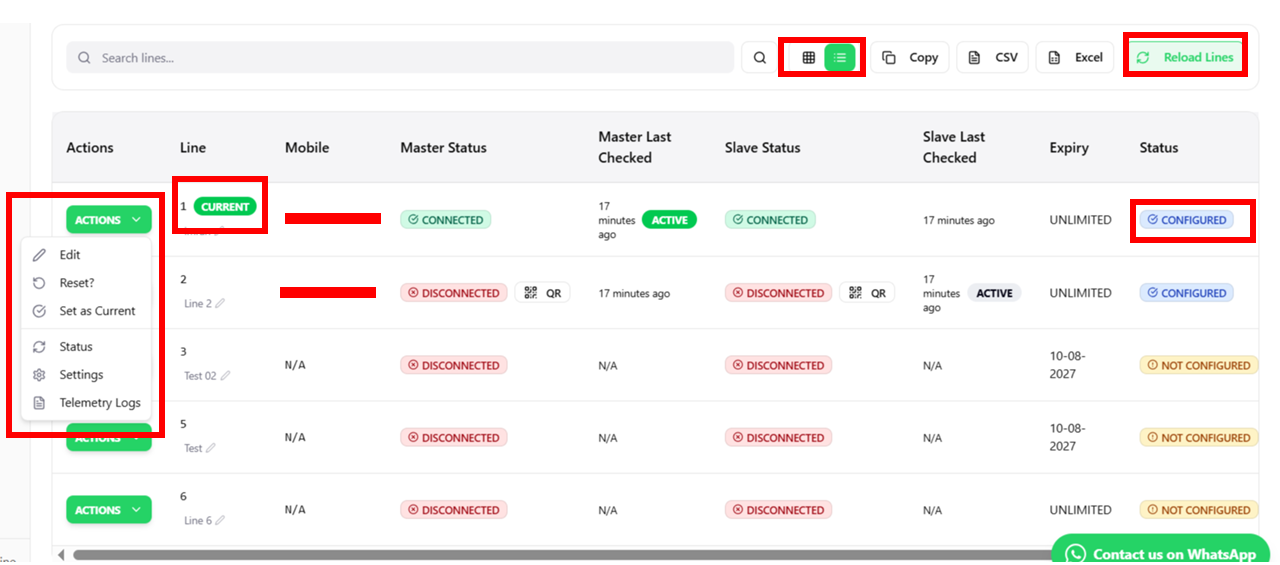Choose Edit from the actions menu
The image size is (1280, 565).
pyautogui.click(x=70, y=255)
